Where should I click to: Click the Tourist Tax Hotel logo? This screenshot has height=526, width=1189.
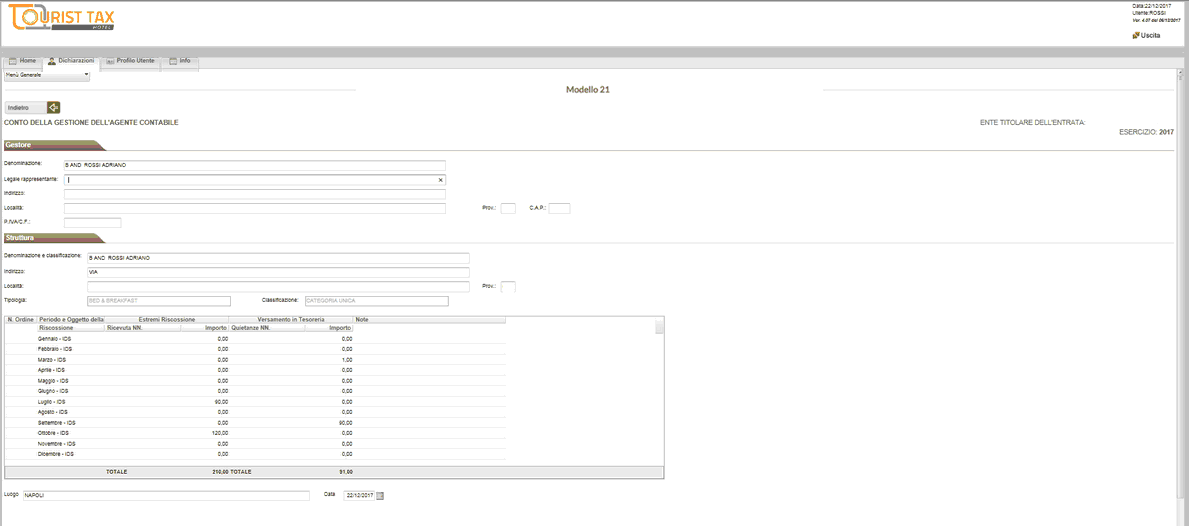pos(59,17)
